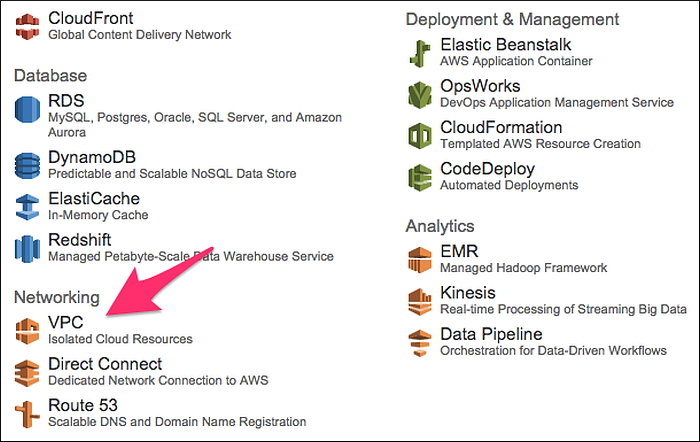Click 'Orchestration for Data-Driven Workflows' text
This screenshot has height=442, width=700.
coord(554,351)
